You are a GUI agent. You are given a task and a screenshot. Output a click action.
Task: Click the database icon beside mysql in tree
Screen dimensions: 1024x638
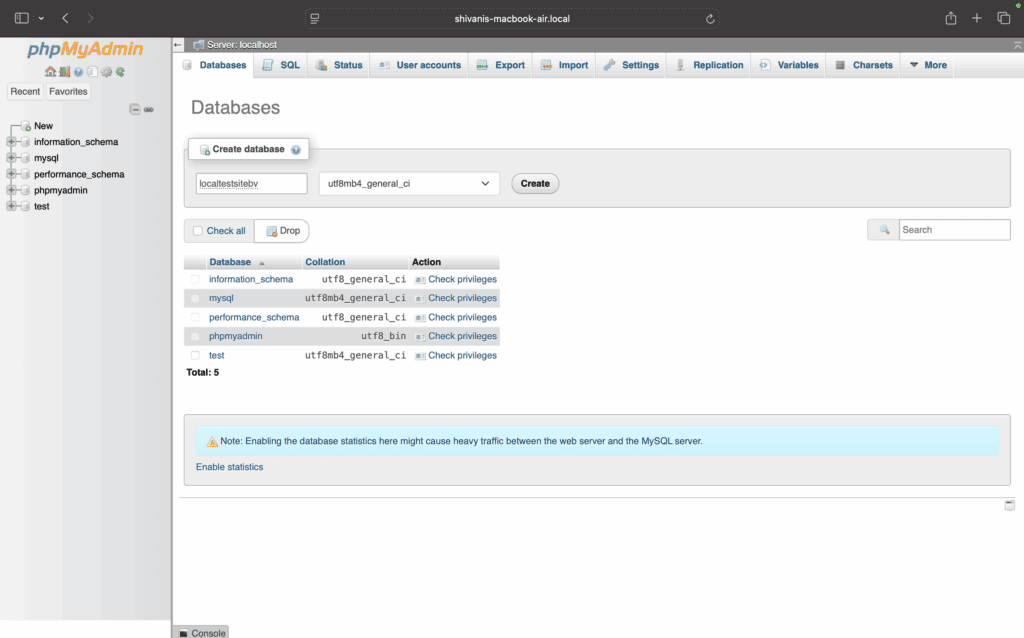(x=25, y=158)
